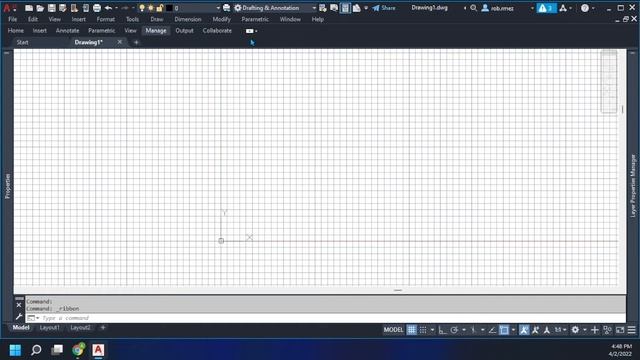
Task: Click the New drawing icon
Action: click(29, 8)
